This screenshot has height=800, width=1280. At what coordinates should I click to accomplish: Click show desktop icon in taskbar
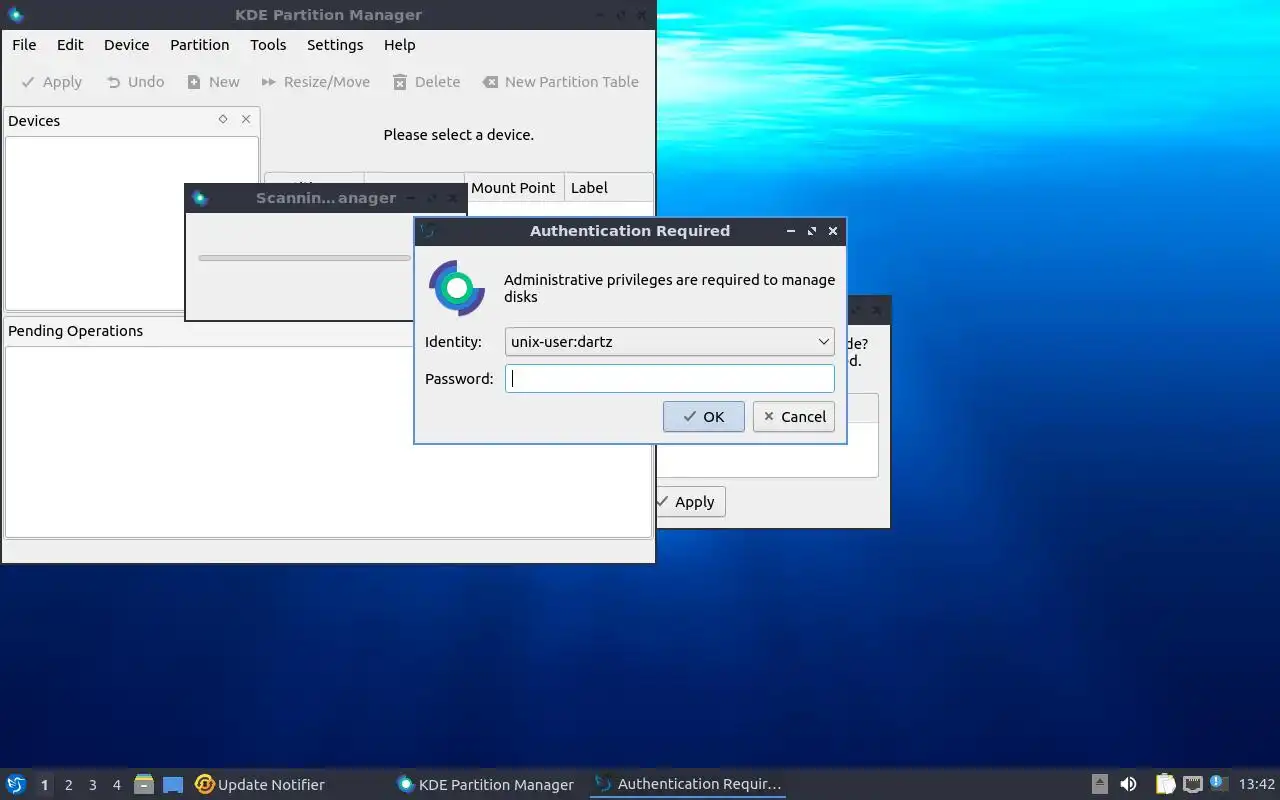pos(173,785)
